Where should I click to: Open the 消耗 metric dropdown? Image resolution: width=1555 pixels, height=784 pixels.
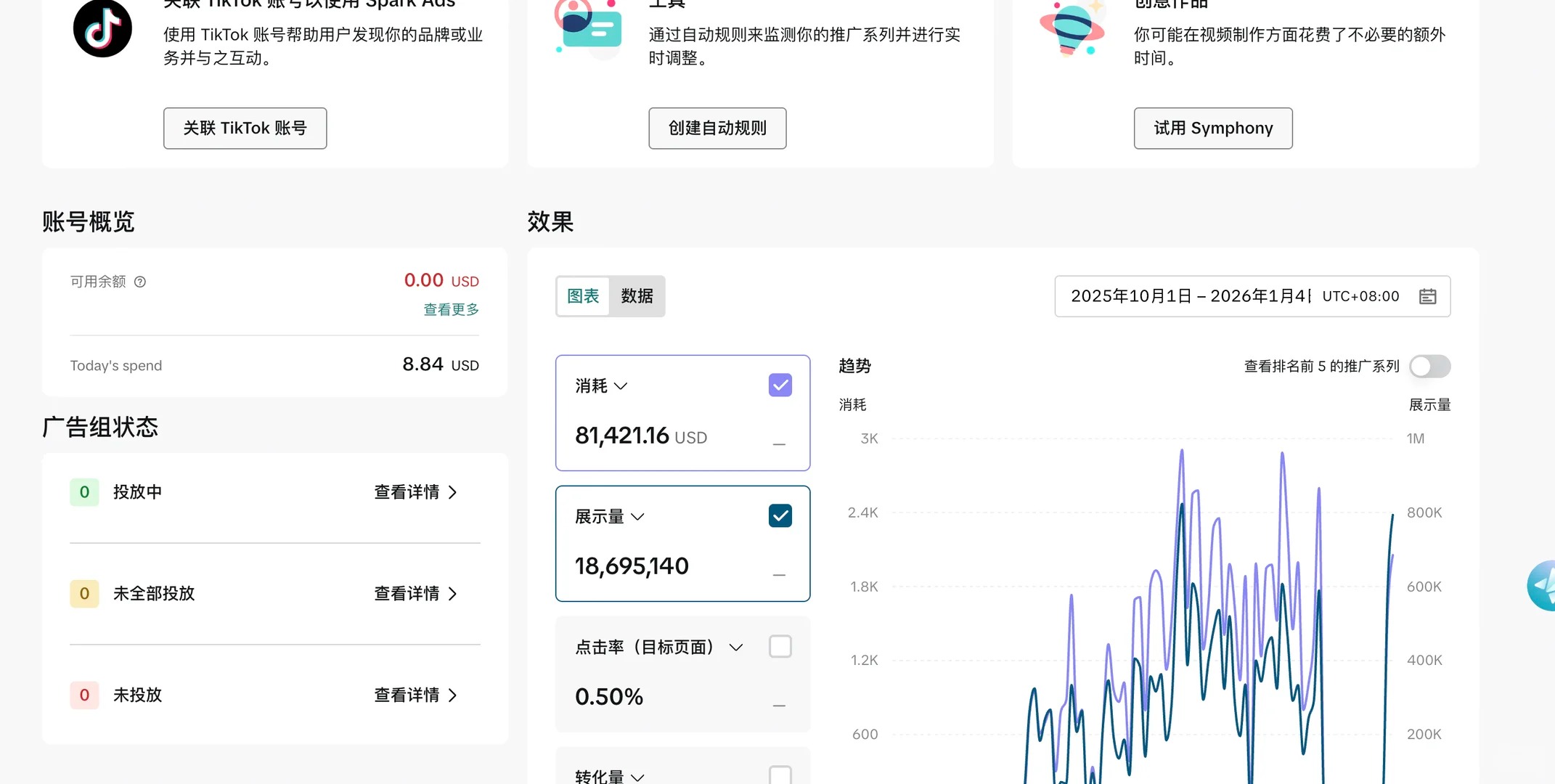point(620,386)
